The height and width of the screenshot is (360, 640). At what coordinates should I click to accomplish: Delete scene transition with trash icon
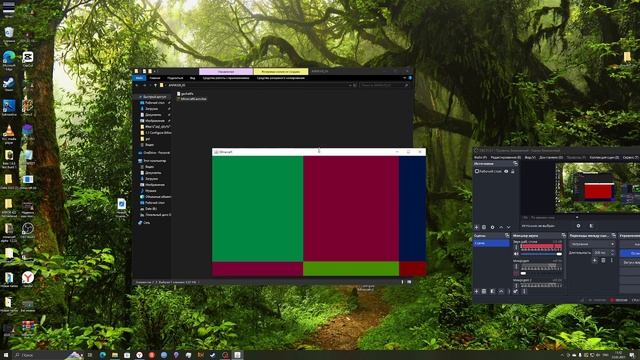(x=603, y=260)
